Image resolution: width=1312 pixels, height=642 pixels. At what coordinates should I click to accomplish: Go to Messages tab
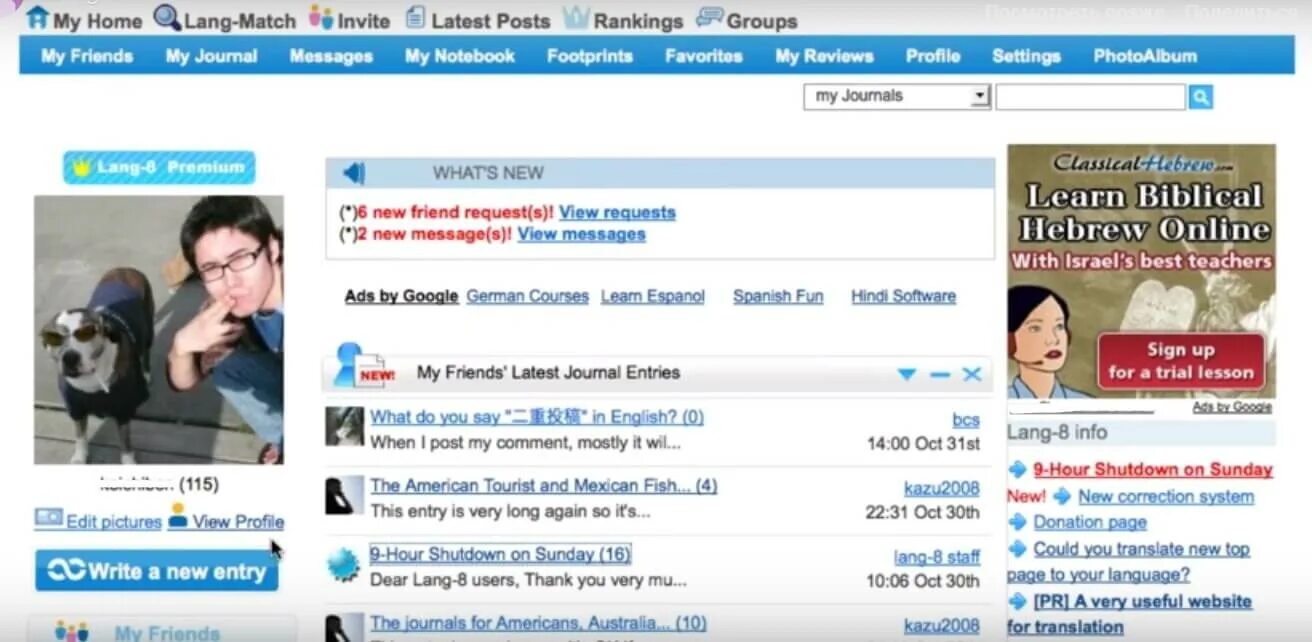(x=331, y=56)
